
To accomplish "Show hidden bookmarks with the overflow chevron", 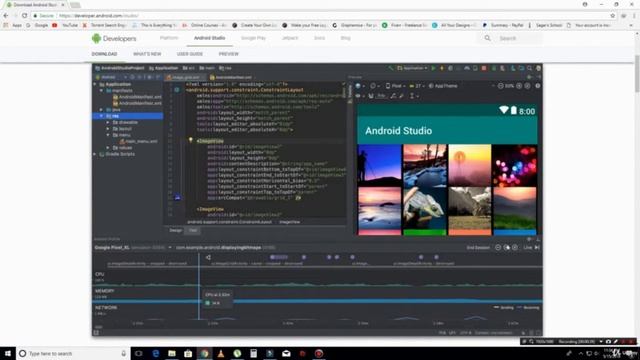I will (x=631, y=25).
